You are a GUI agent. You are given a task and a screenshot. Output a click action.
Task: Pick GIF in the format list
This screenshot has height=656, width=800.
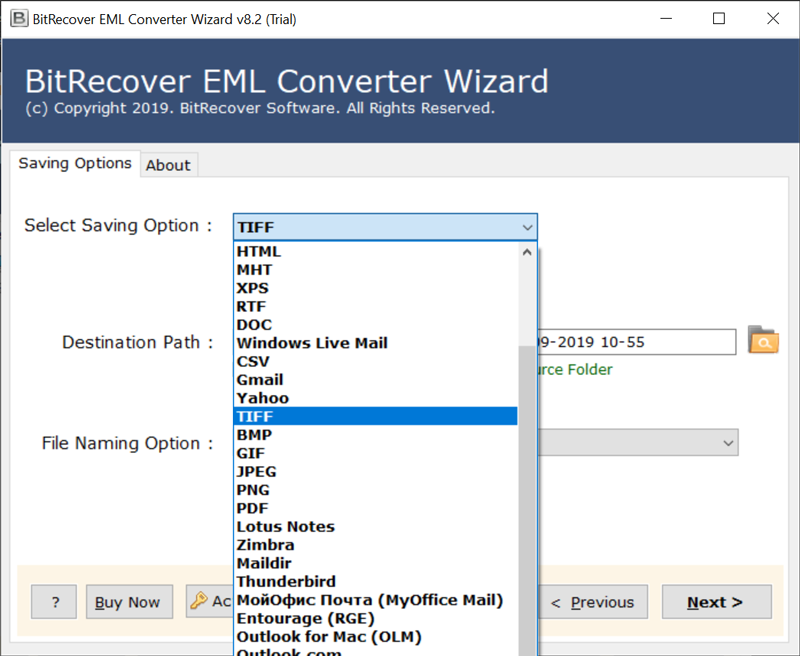point(375,453)
